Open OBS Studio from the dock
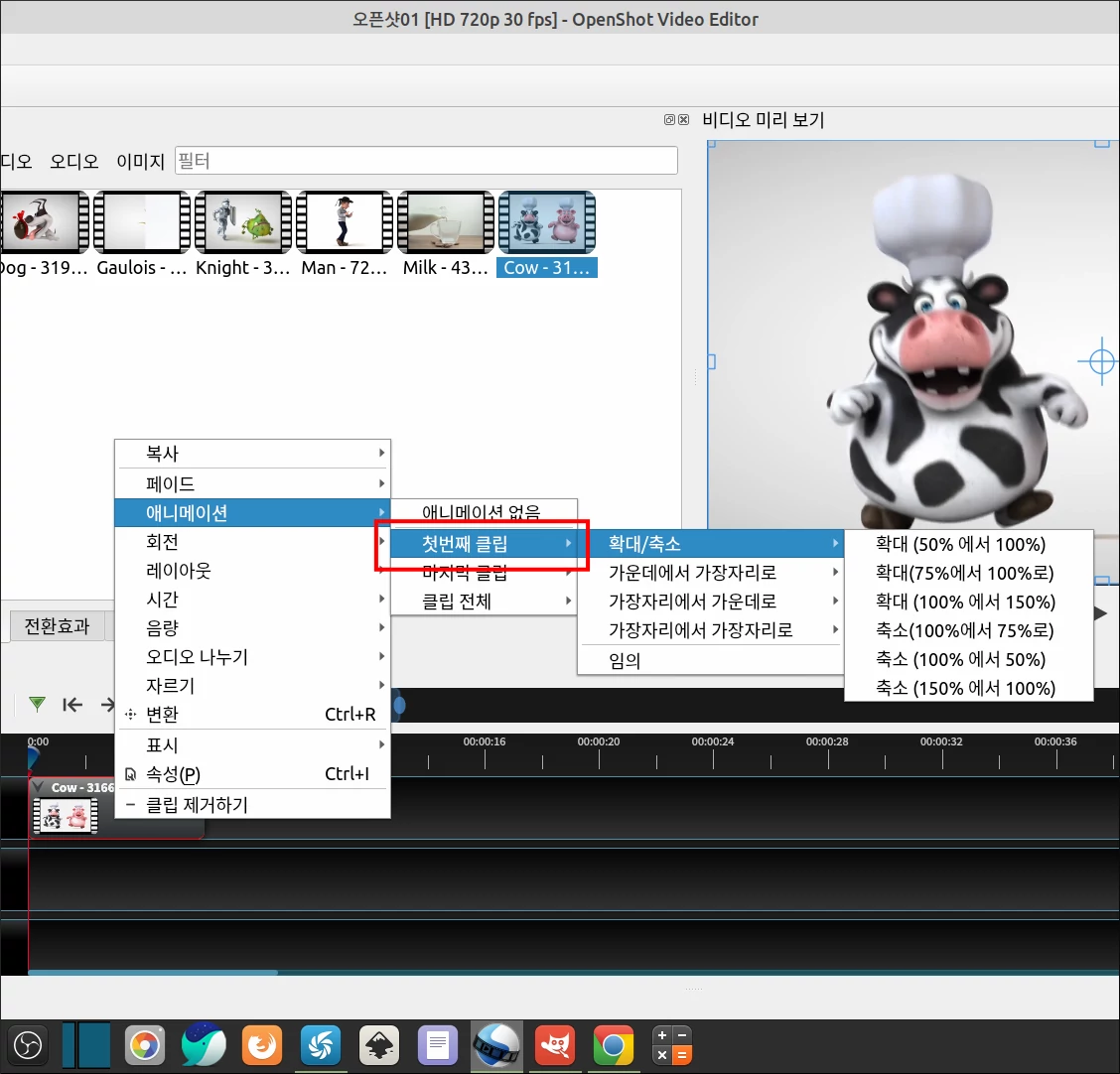Screen dimensions: 1120x1074 pos(28,1045)
